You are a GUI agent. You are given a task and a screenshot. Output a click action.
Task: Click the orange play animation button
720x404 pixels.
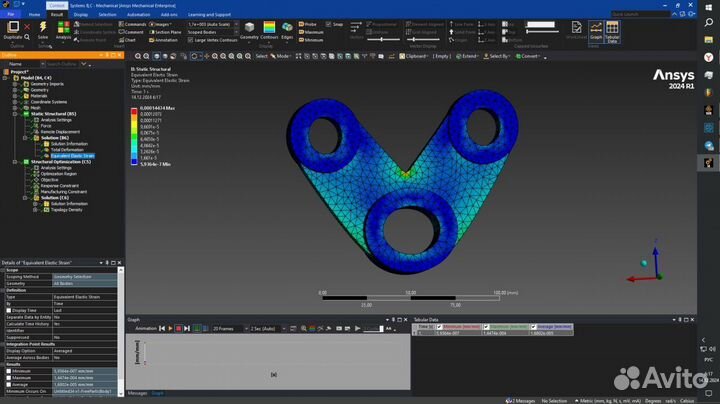[x=170, y=329]
